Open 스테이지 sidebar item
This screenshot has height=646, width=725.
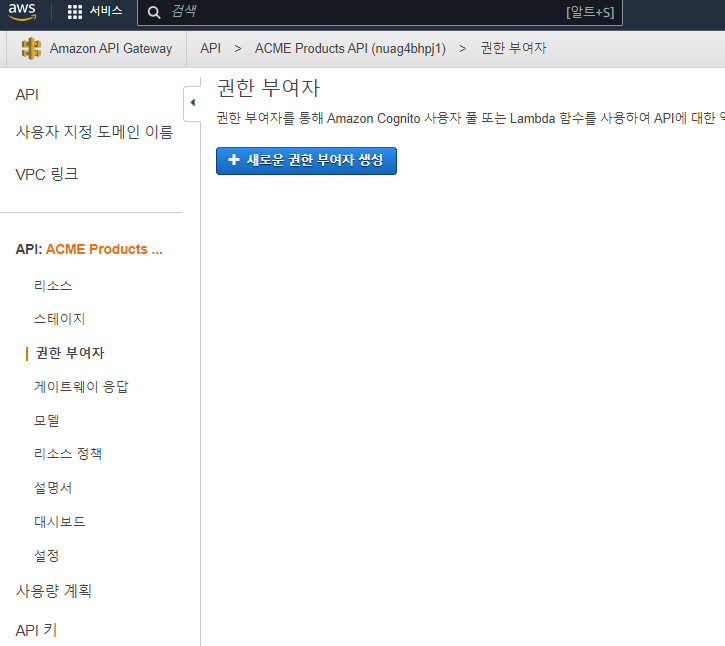(59, 319)
